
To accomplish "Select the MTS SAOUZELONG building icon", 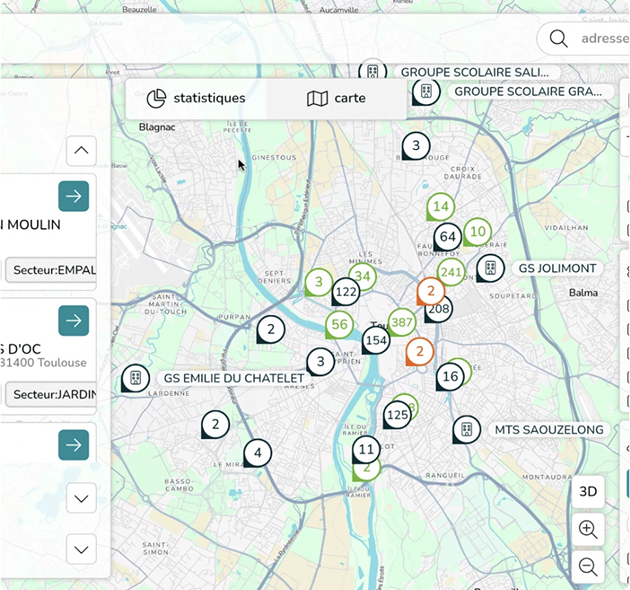I will (465, 430).
